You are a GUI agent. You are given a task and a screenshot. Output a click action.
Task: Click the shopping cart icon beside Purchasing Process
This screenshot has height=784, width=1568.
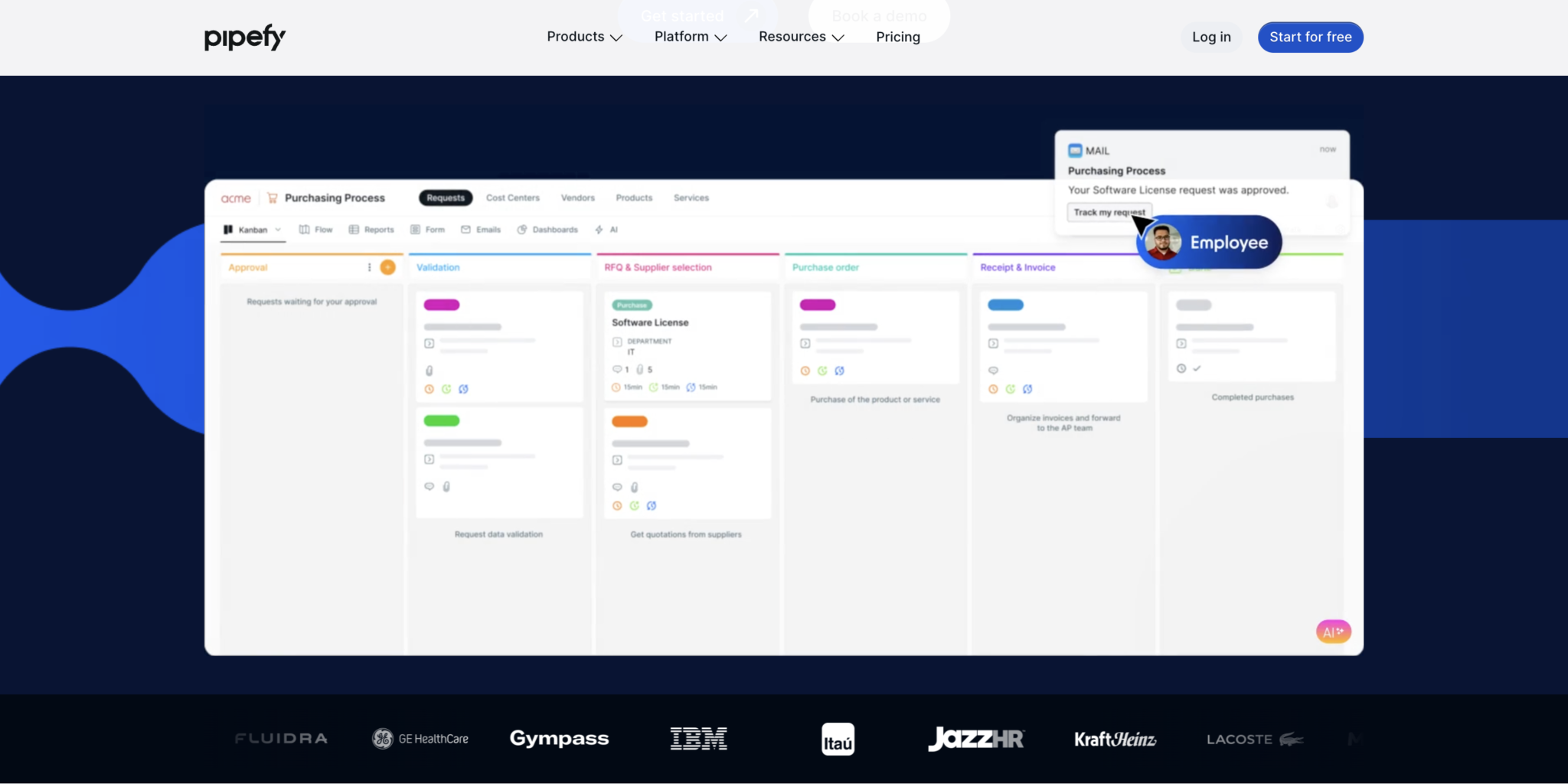[273, 198]
